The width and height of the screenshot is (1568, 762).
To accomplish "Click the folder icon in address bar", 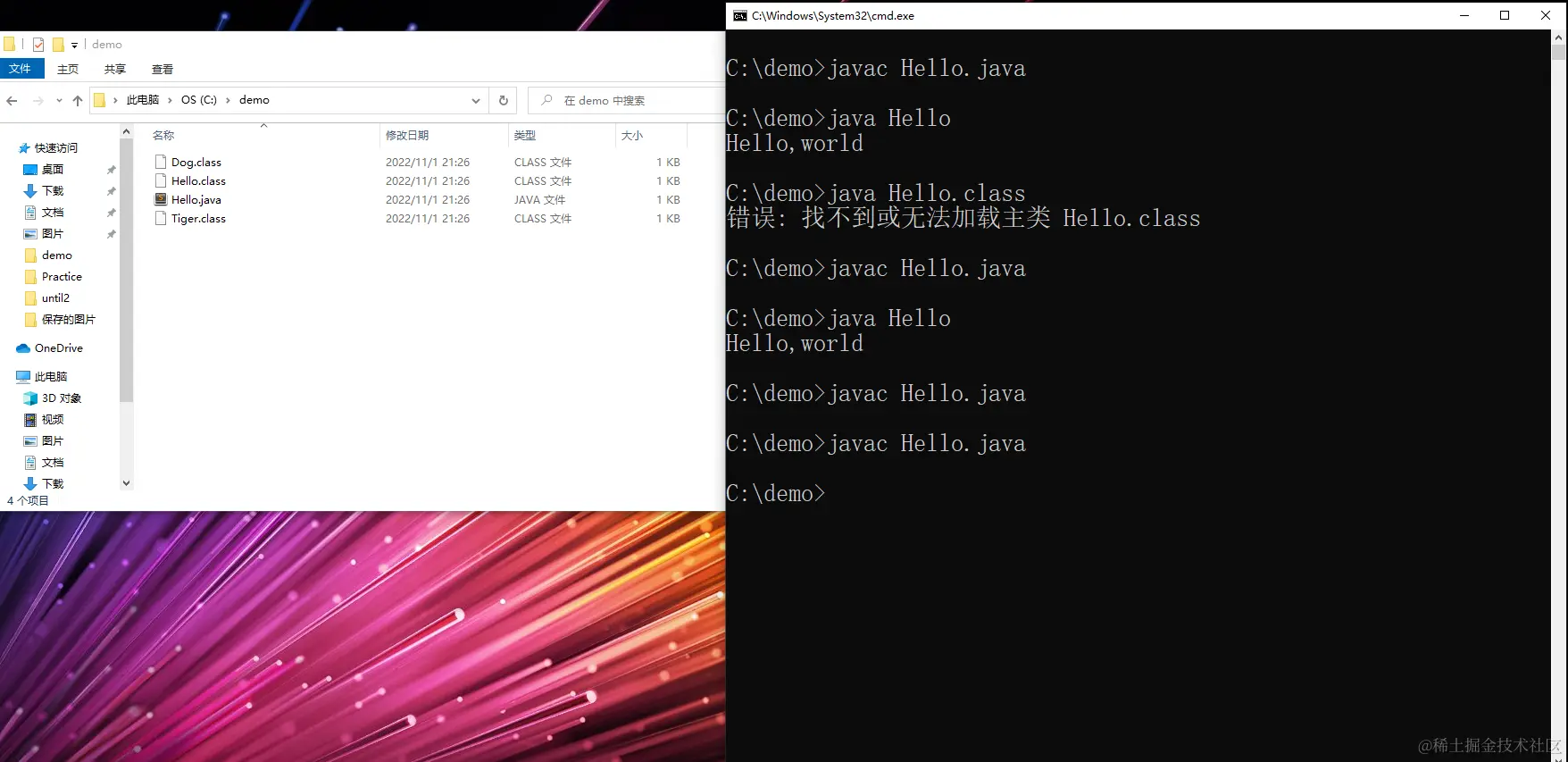I will 100,100.
